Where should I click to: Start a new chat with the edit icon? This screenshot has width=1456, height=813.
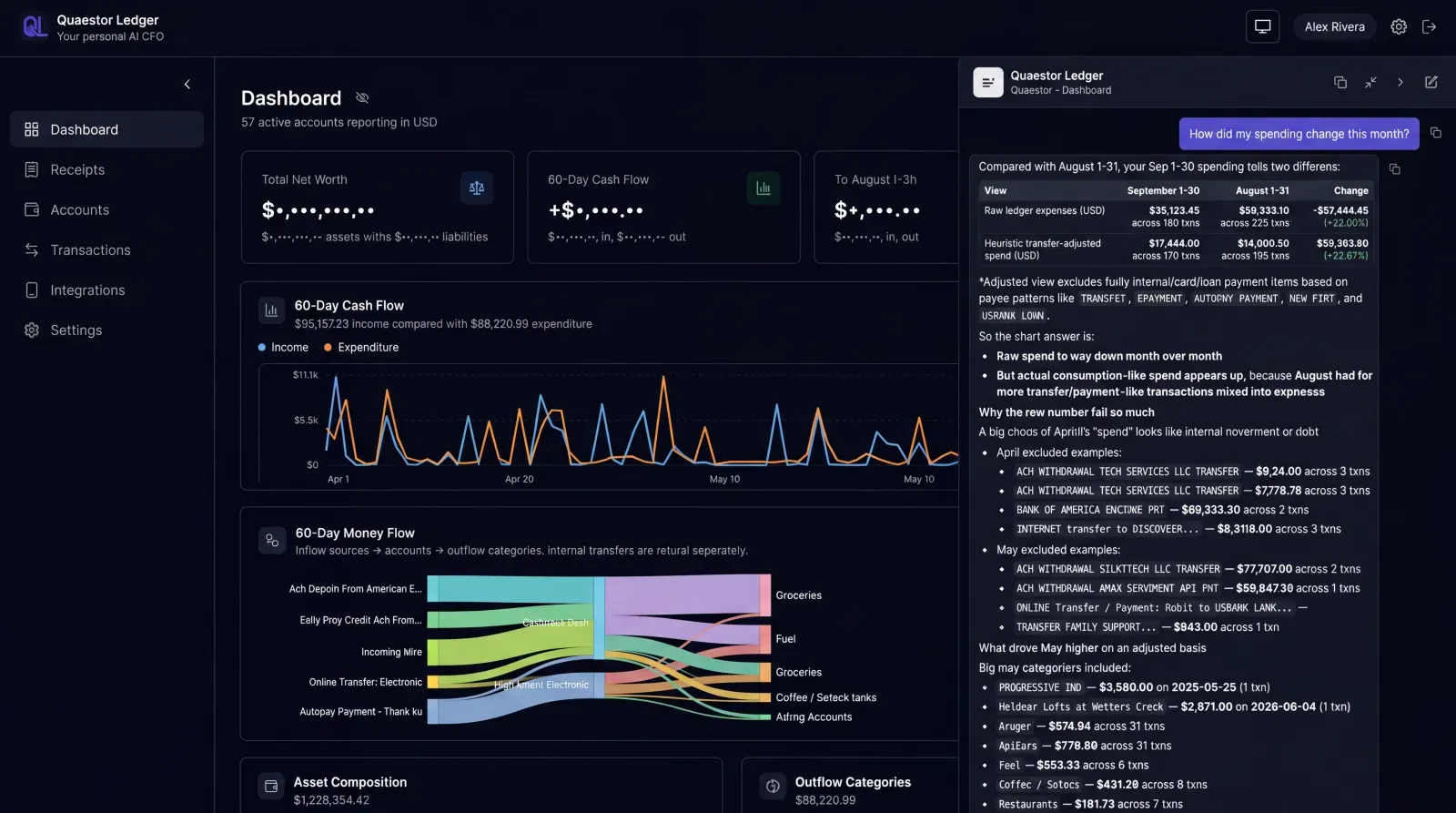pos(1431,82)
